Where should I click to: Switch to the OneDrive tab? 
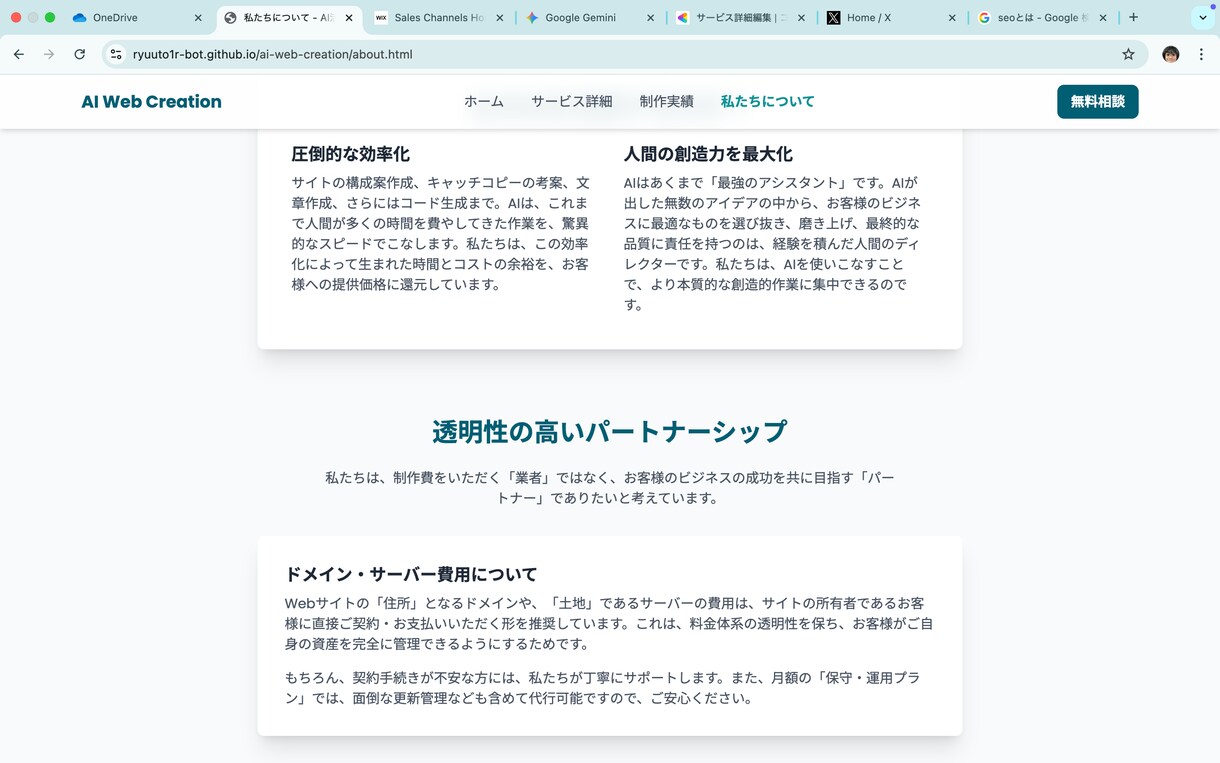[137, 18]
